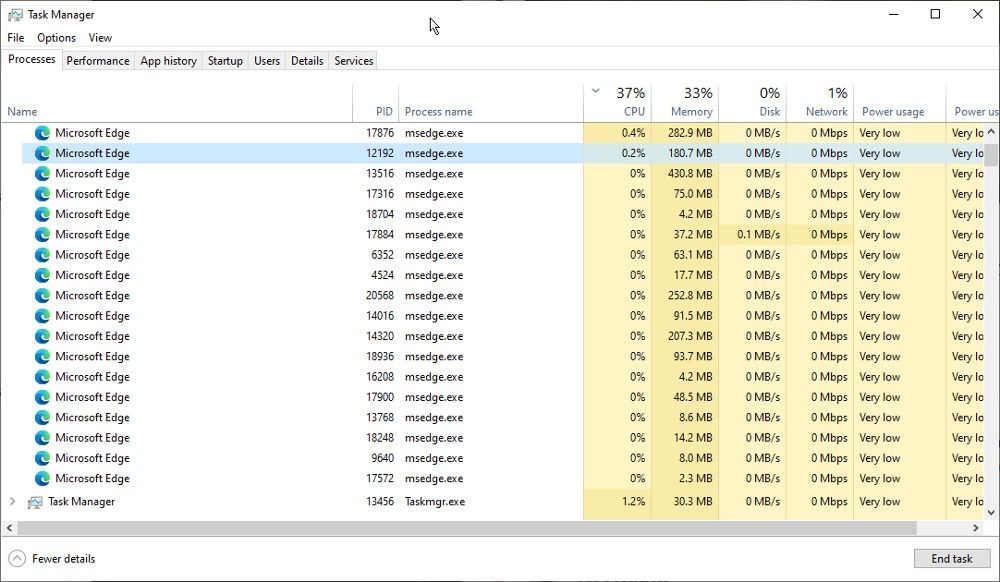The width and height of the screenshot is (1000, 582).
Task: Toggle sort order via CPU column arrow
Action: click(596, 91)
